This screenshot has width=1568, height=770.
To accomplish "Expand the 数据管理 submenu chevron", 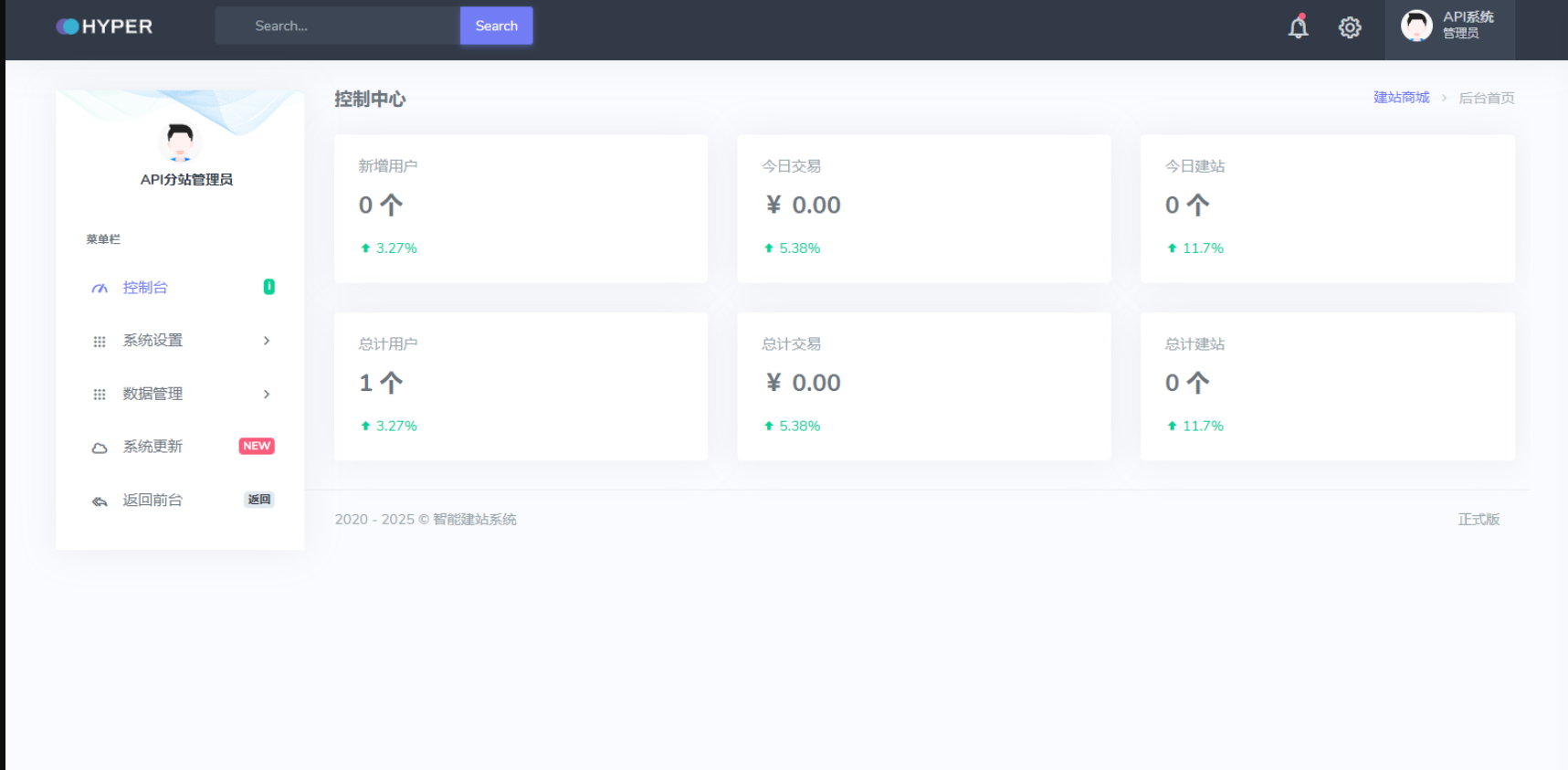I will pyautogui.click(x=267, y=395).
